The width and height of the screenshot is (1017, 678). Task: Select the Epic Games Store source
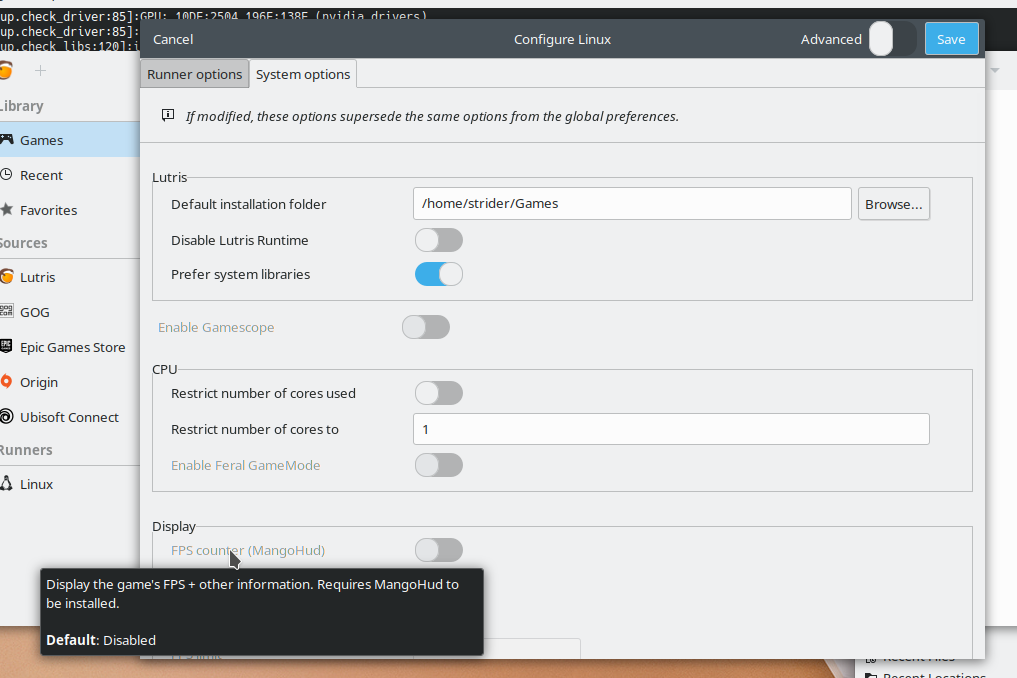pyautogui.click(x=73, y=347)
